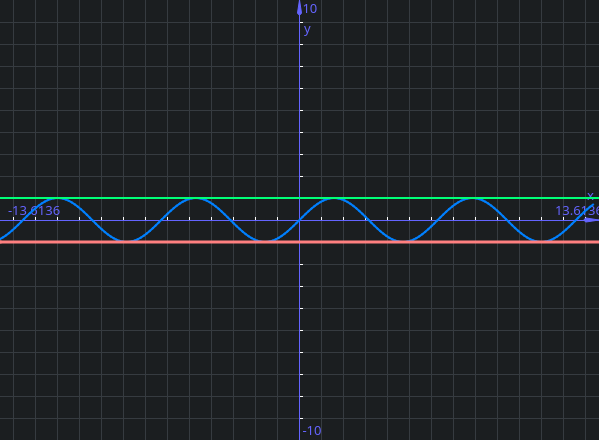The width and height of the screenshot is (599, 440).
Task: Click the x-axis right arrowhead
Action: coord(592,220)
